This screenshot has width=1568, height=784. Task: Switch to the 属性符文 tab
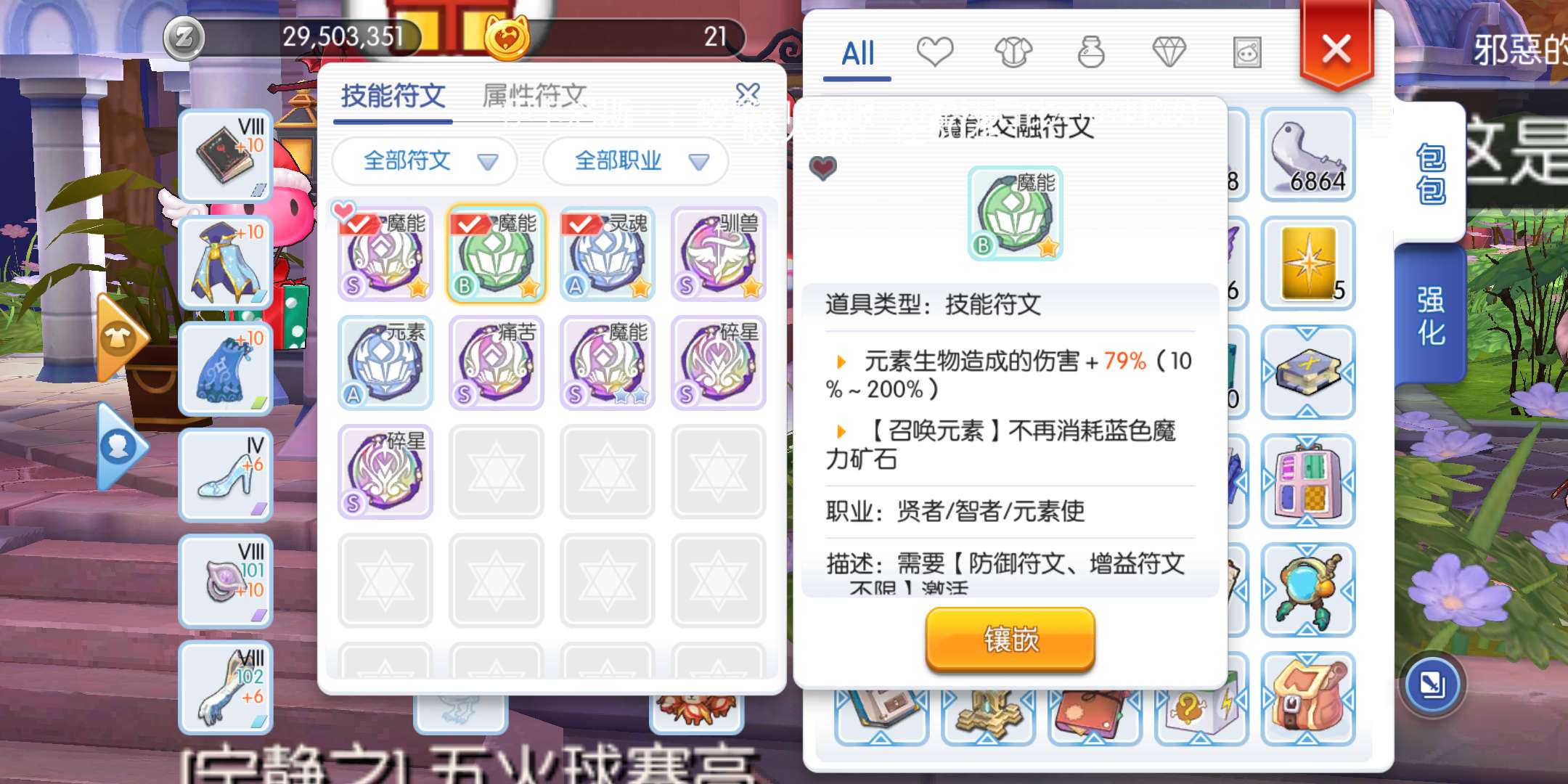[534, 96]
